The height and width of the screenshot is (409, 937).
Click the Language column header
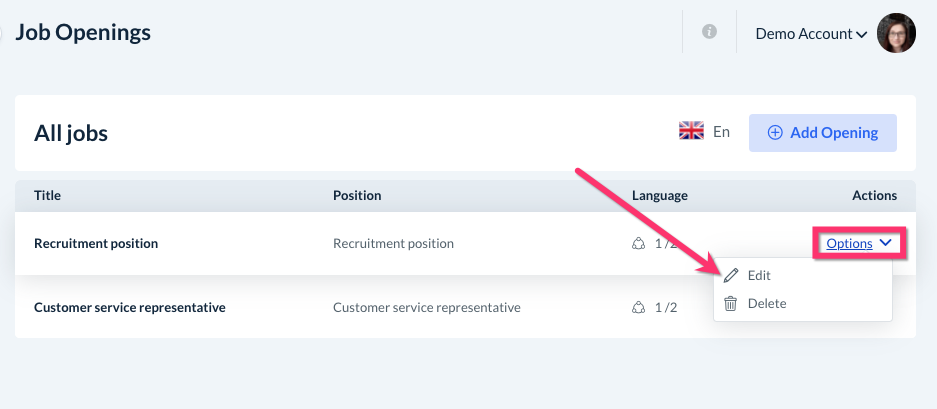(x=659, y=195)
